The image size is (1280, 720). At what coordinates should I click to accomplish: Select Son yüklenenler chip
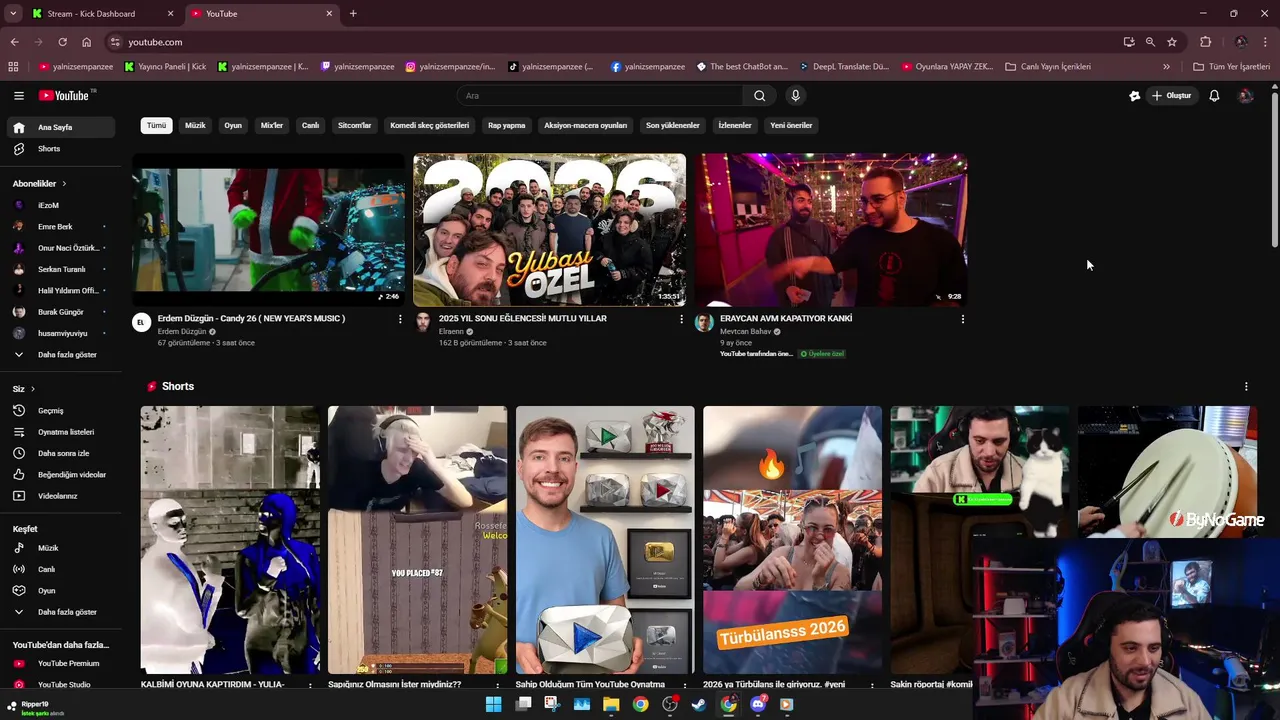pos(672,126)
